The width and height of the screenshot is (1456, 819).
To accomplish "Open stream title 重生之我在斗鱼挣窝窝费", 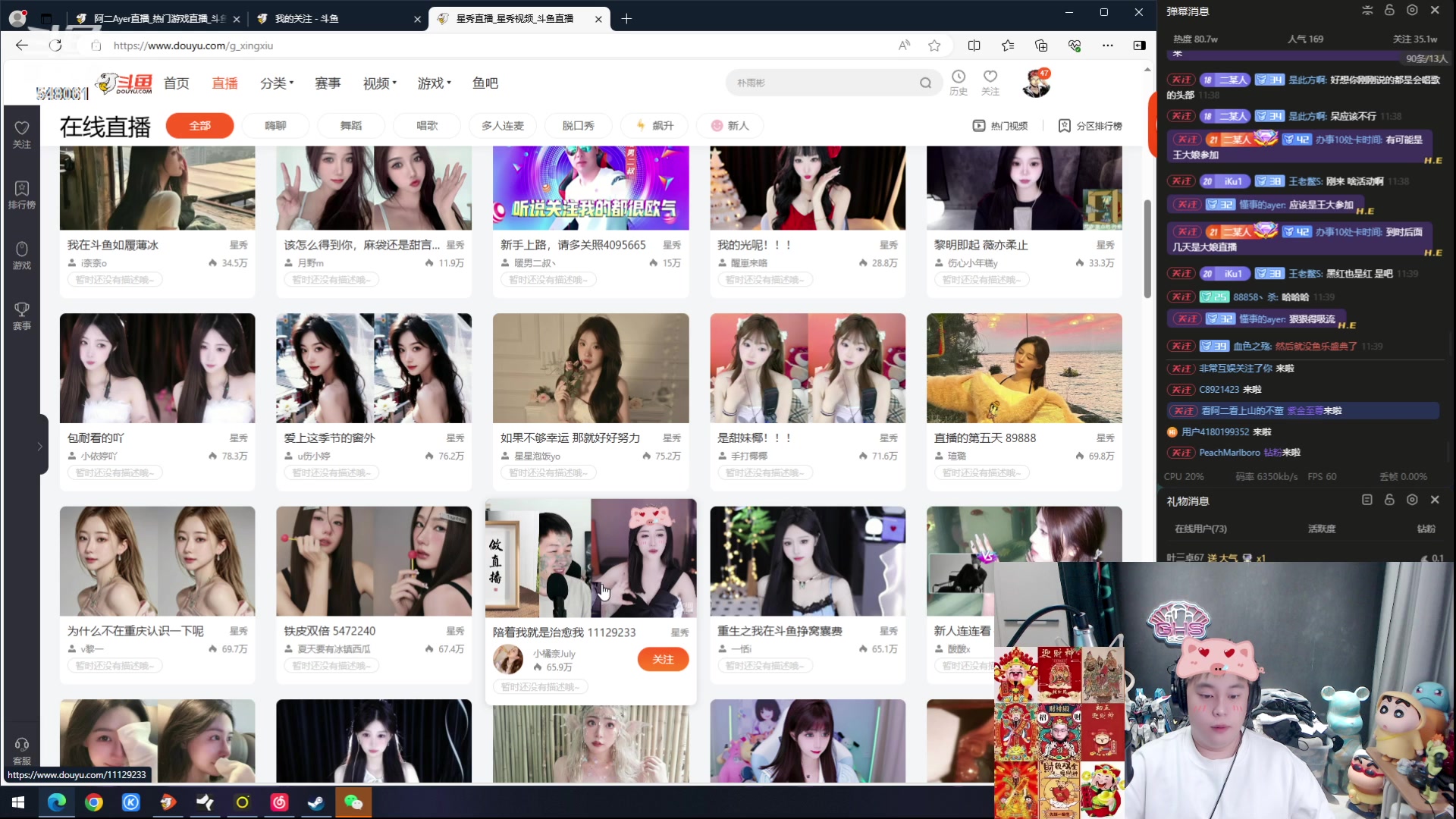I will point(780,631).
